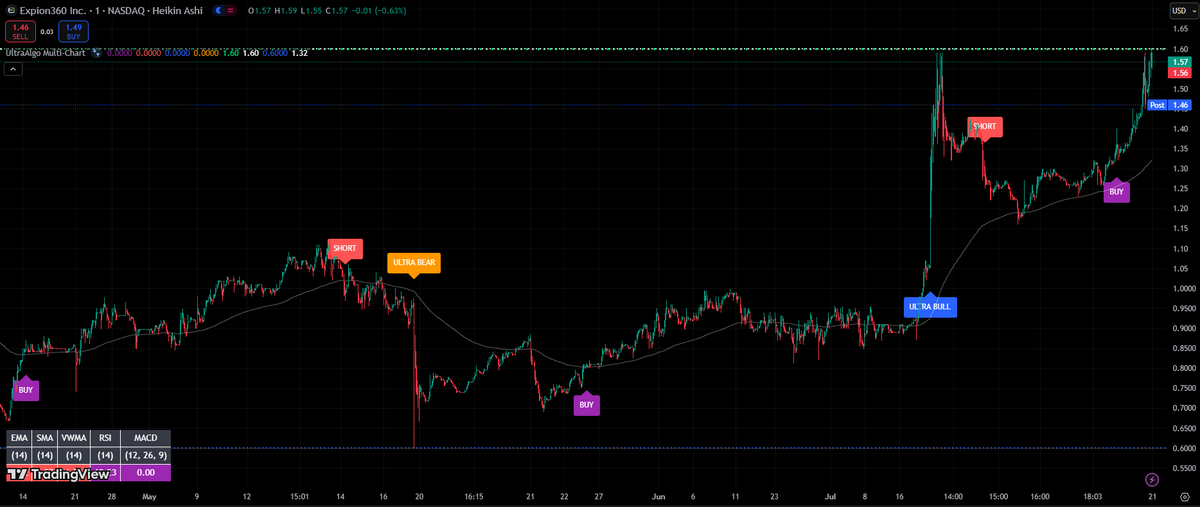Click the Heikin Ashi chart type label
1200x507 pixels.
tap(177, 10)
